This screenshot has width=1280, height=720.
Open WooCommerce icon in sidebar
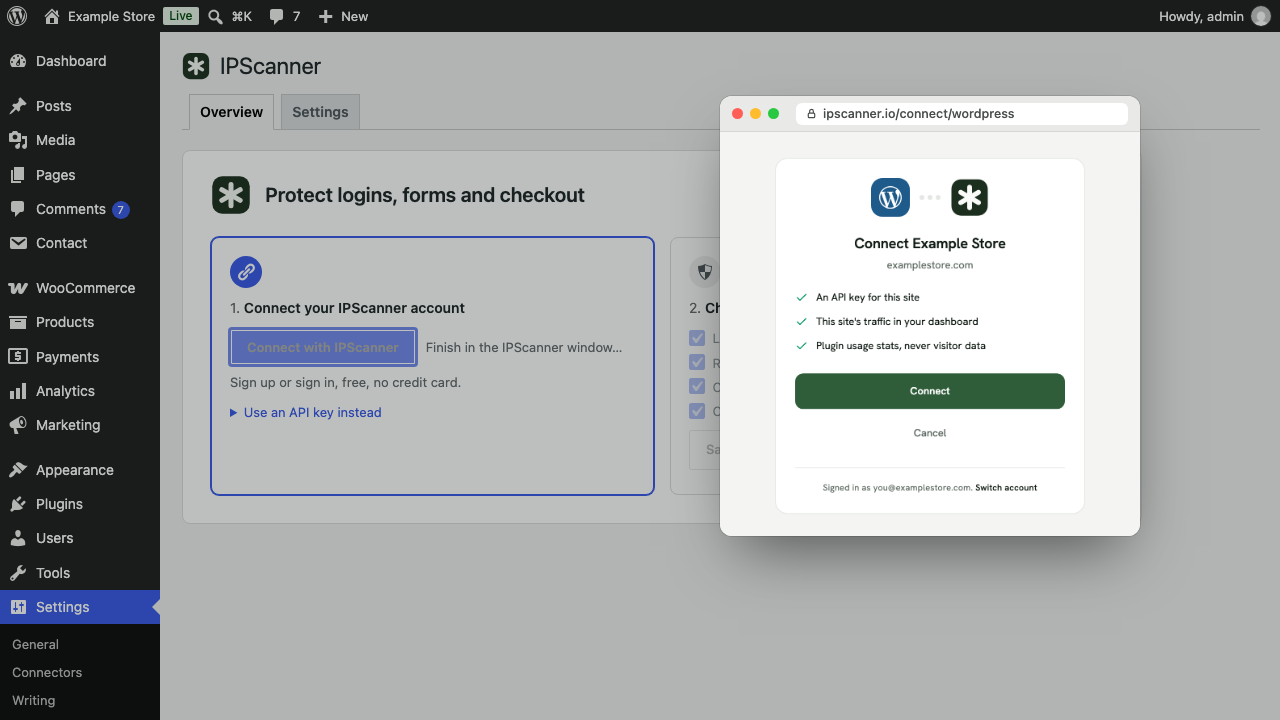18,288
